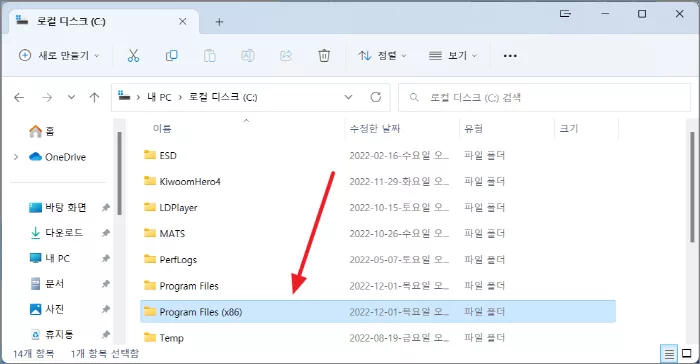This screenshot has width=700, height=364.
Task: Select the MATS folder
Action: pyautogui.click(x=378, y=233)
